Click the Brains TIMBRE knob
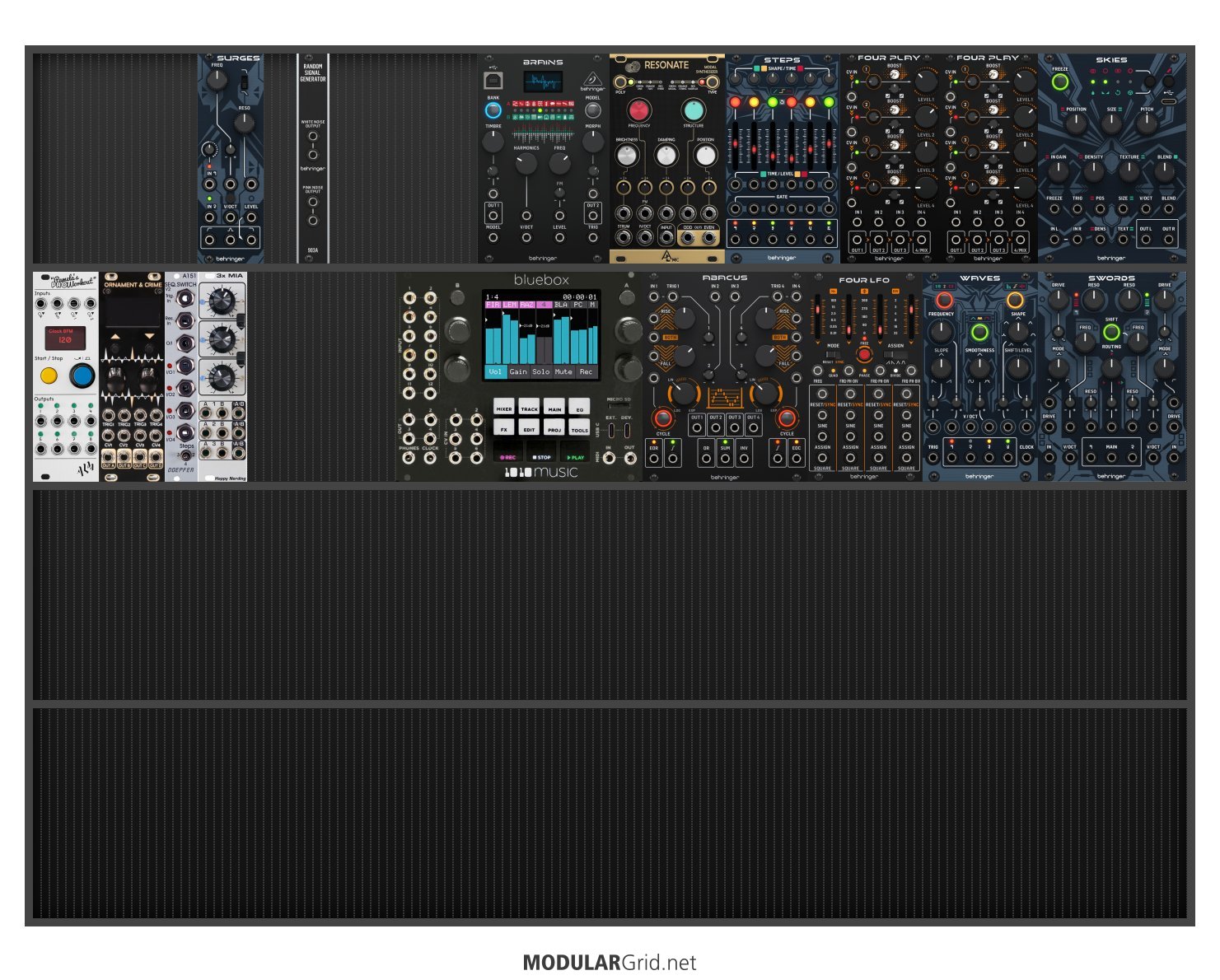The height and width of the screenshot is (980, 1220). click(x=493, y=141)
